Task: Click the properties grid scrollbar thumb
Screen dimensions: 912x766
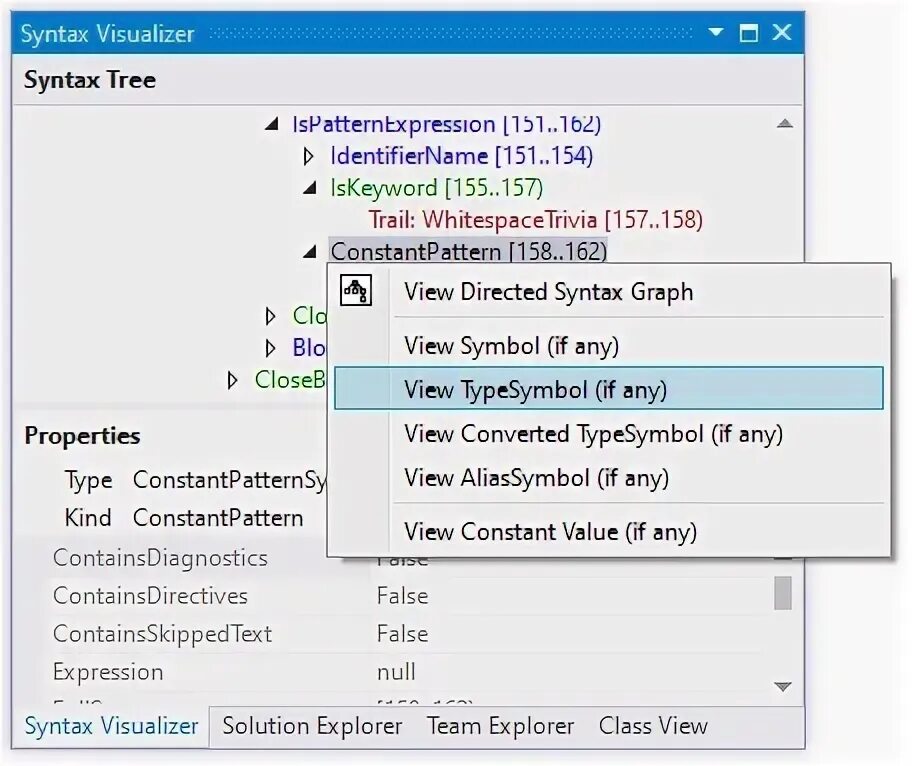Action: [x=783, y=593]
